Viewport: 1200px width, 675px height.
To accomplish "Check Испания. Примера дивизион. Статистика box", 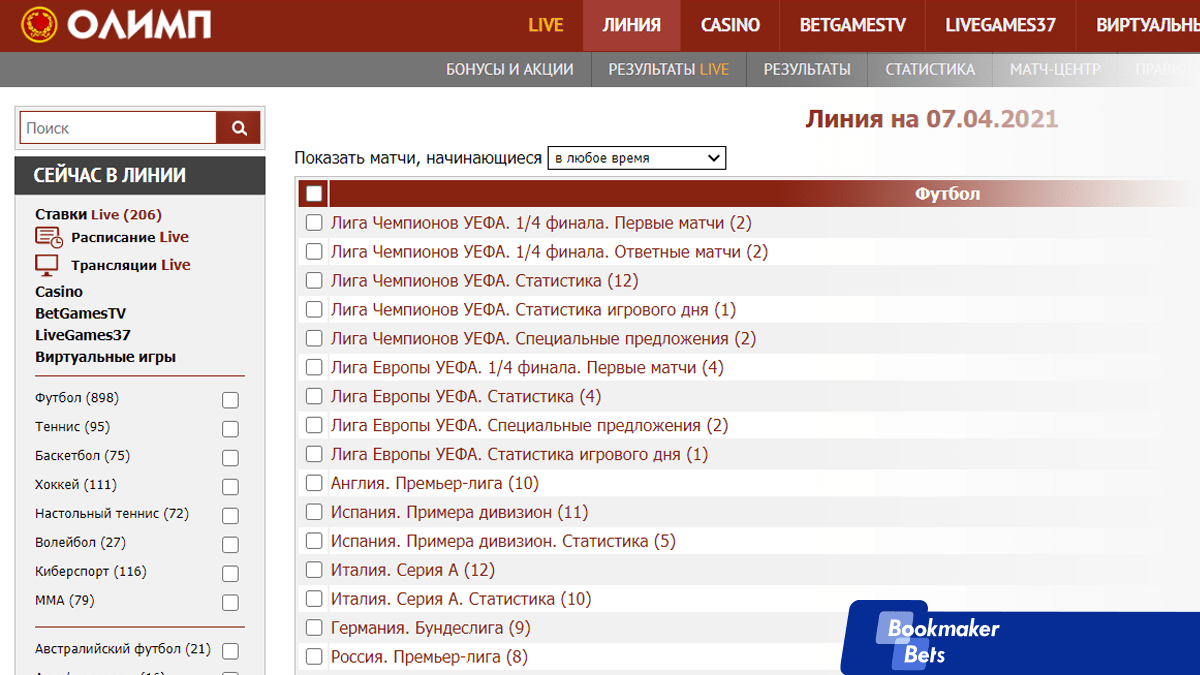I will pos(314,542).
